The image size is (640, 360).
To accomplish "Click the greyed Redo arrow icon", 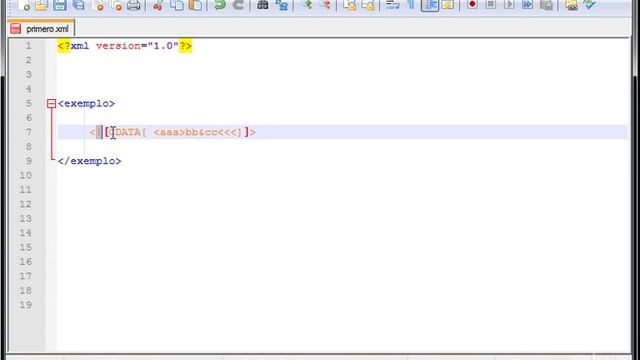I will pyautogui.click(x=238, y=5).
